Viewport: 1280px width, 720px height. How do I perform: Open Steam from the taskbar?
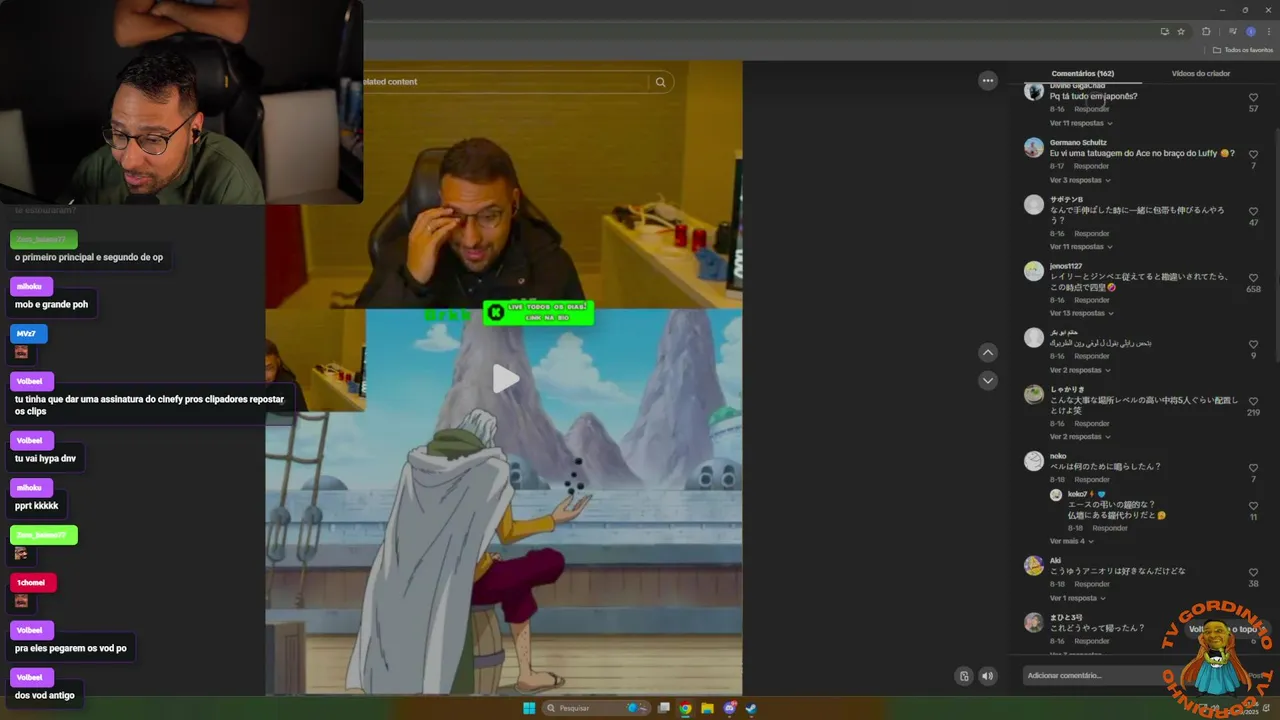751,708
